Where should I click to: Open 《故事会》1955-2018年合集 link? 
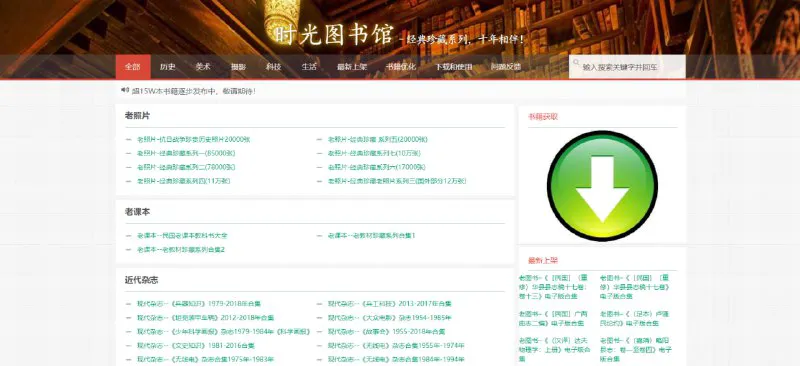click(387, 331)
